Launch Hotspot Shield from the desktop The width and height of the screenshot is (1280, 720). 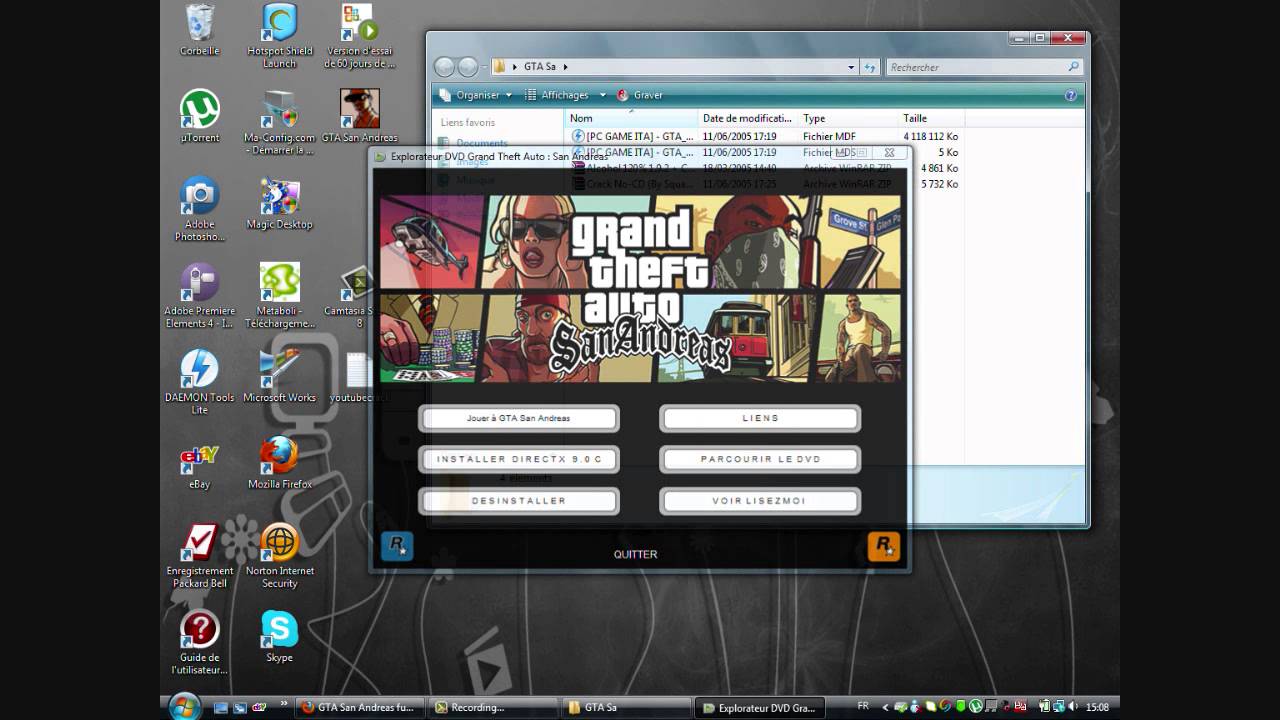click(279, 36)
